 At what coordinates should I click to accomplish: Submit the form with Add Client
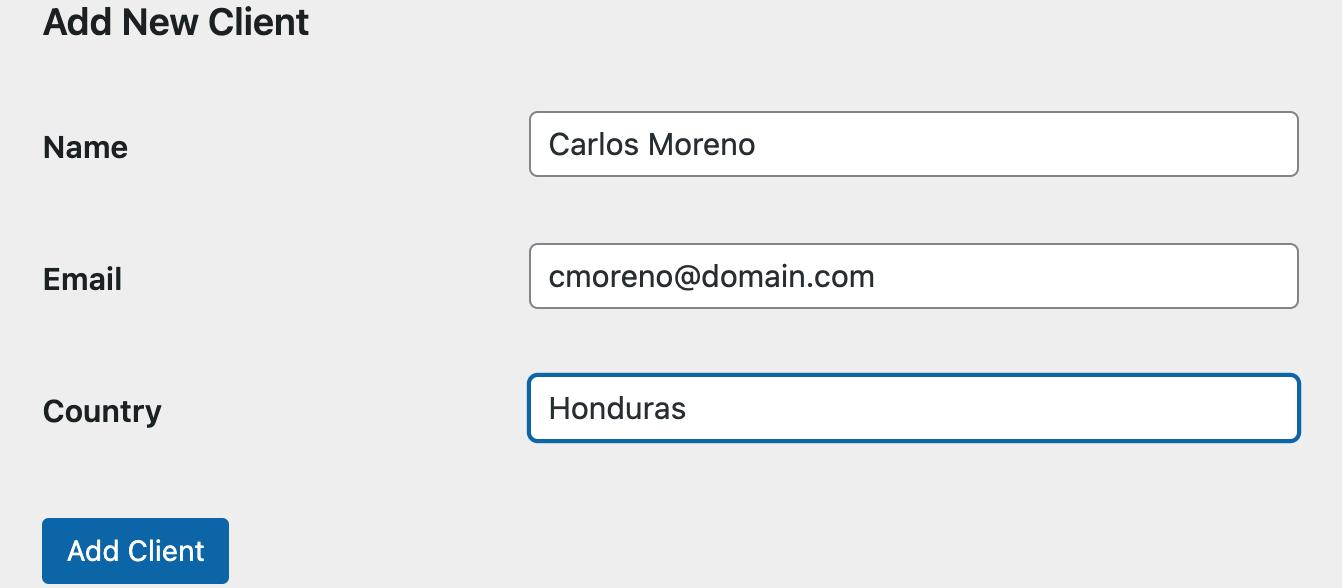pyautogui.click(x=135, y=551)
